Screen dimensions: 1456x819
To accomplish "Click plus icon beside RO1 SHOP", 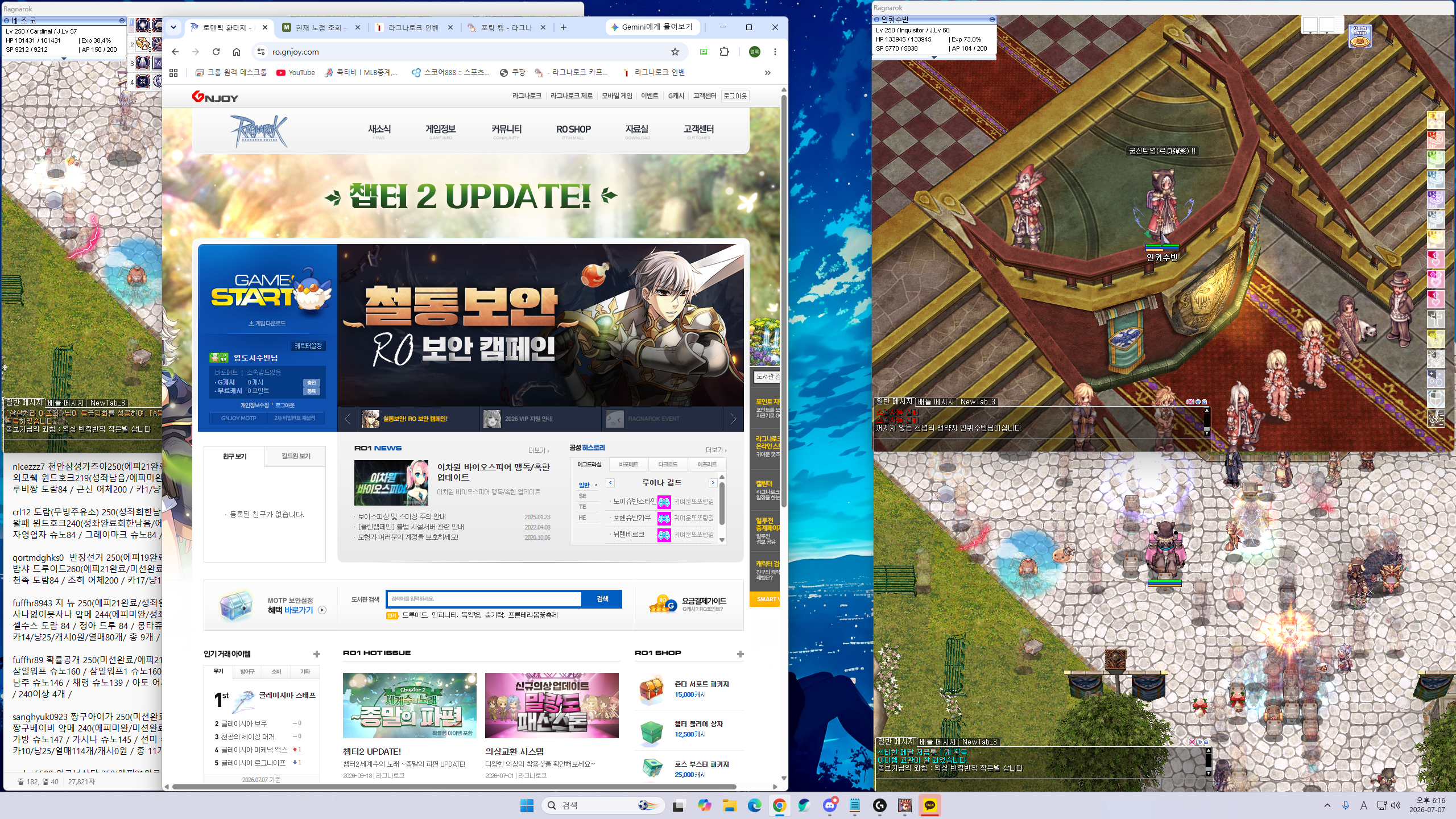I will (x=740, y=654).
